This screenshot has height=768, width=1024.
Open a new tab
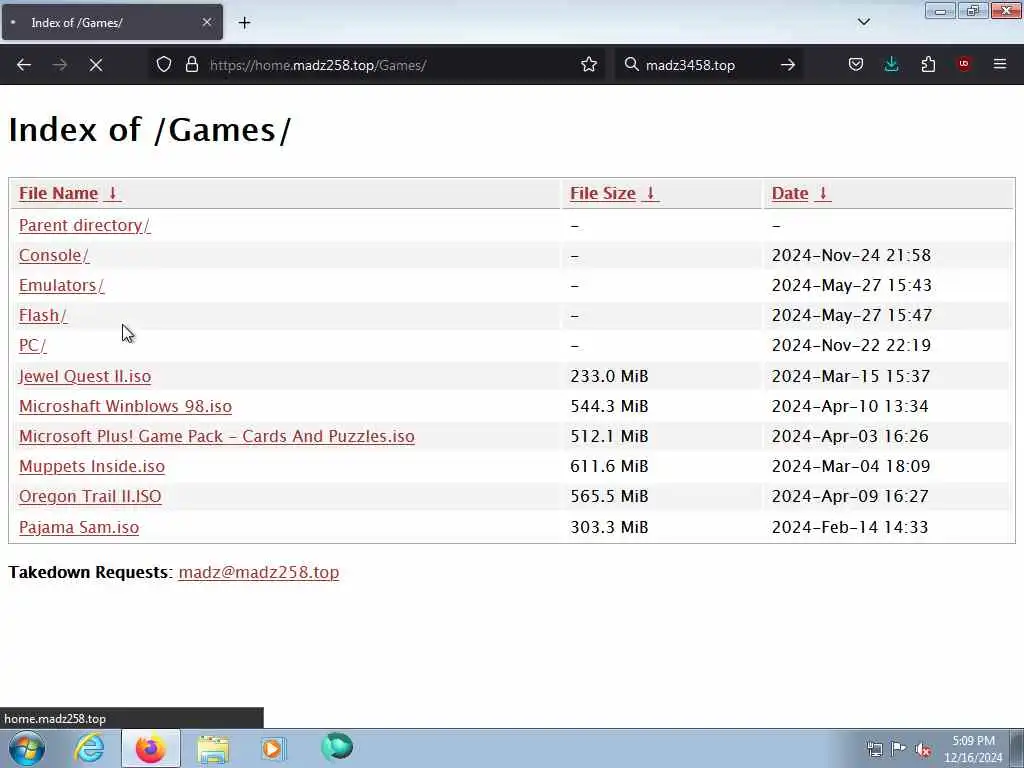244,22
